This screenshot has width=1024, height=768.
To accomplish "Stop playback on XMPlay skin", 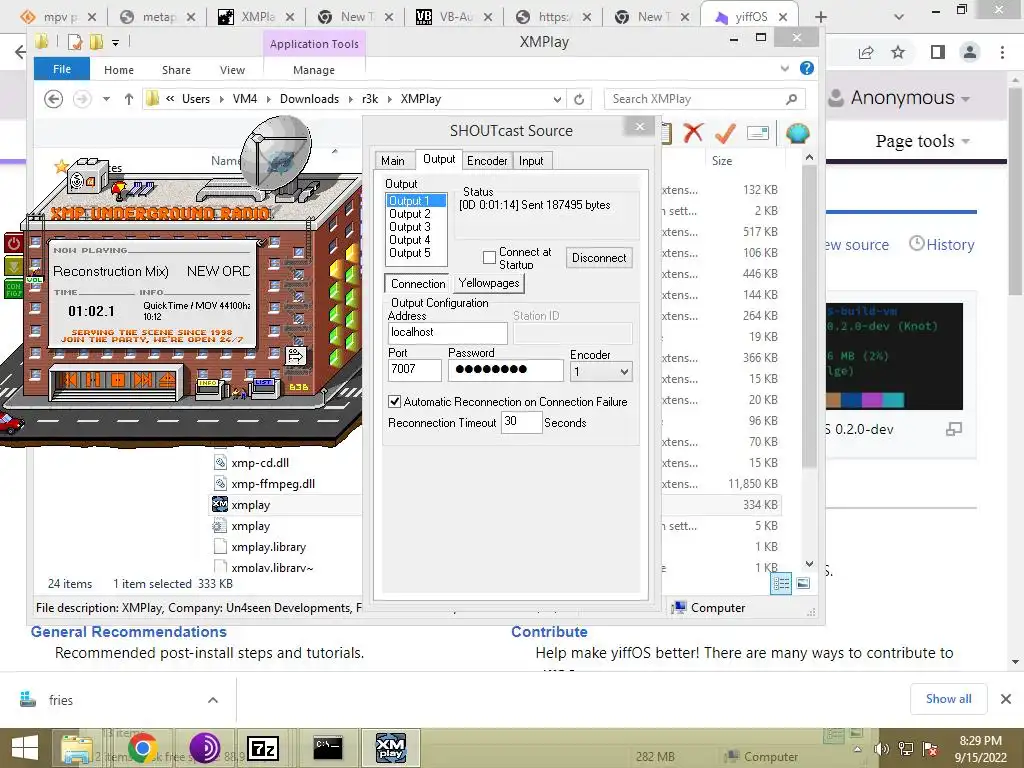I will point(118,379).
